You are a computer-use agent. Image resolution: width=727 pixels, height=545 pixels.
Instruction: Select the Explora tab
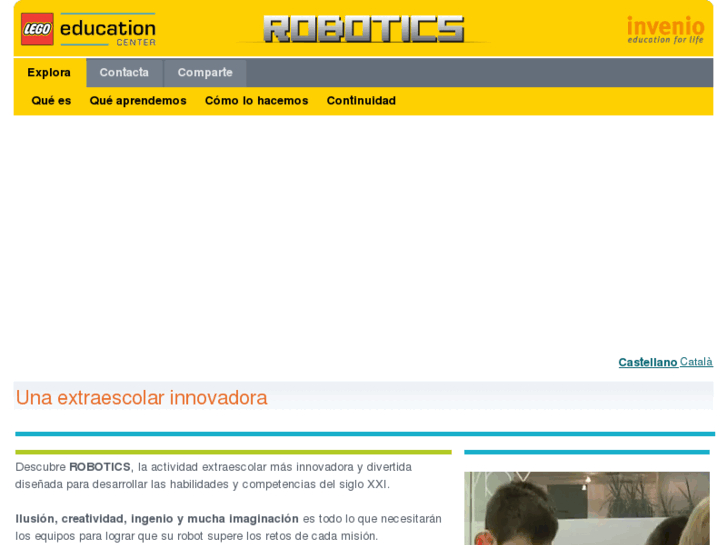(x=49, y=72)
